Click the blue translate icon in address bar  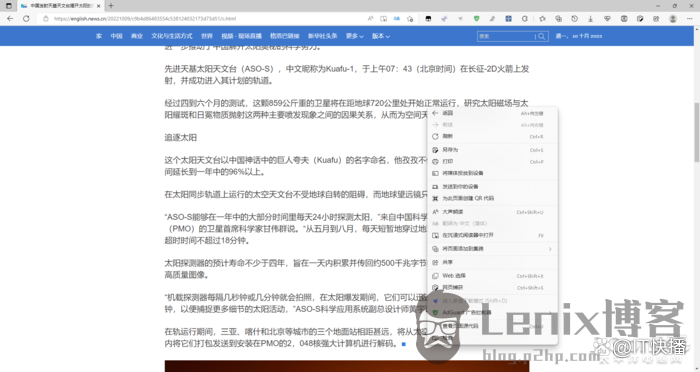(396, 19)
